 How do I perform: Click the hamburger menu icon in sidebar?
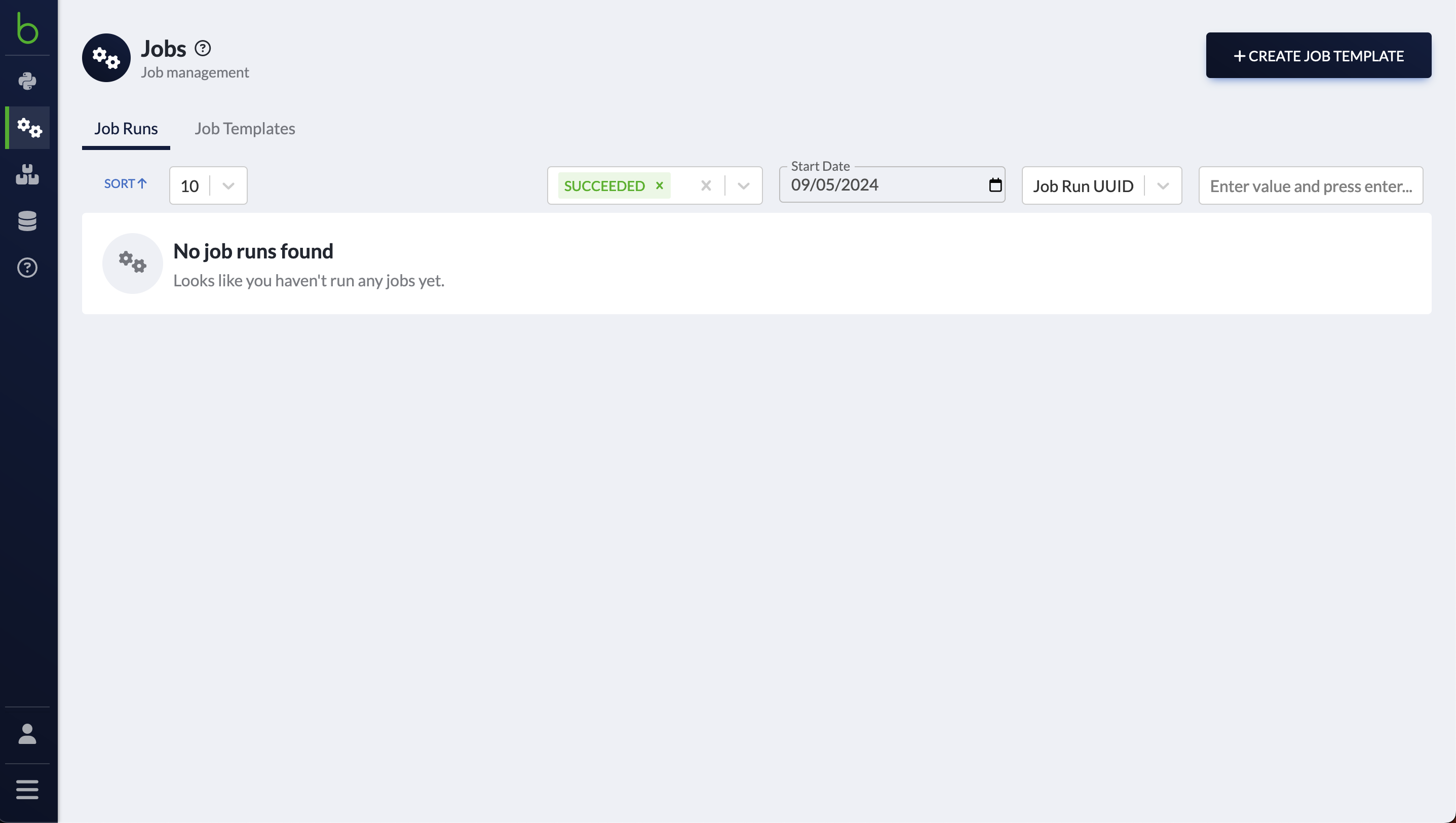click(27, 790)
